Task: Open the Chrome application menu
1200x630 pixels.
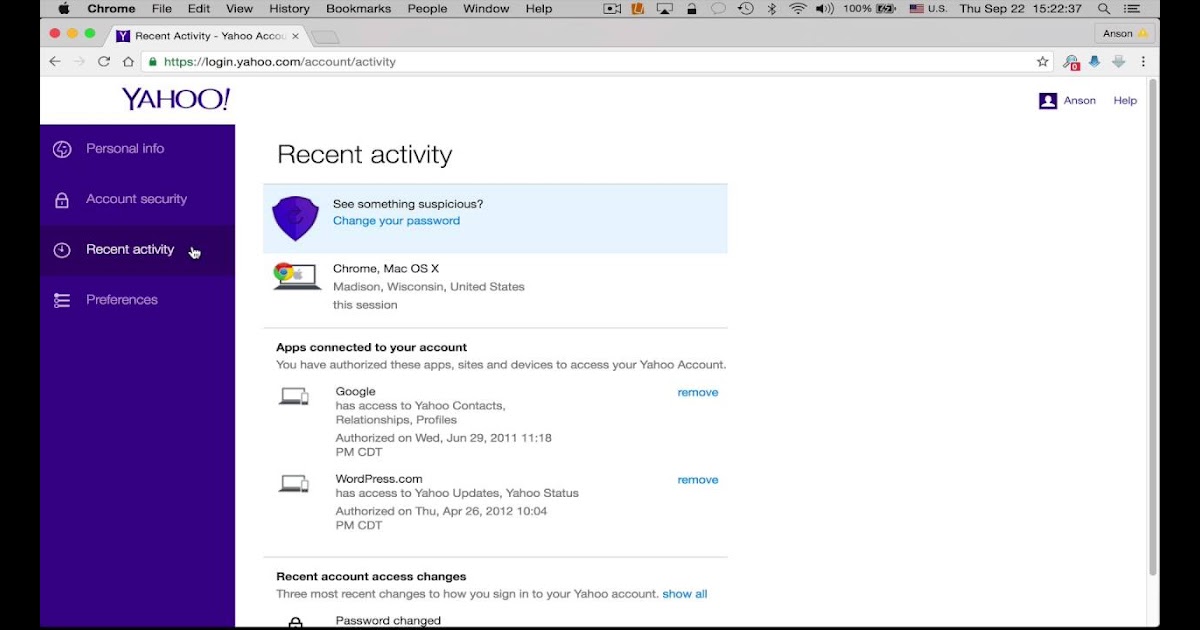Action: tap(111, 9)
